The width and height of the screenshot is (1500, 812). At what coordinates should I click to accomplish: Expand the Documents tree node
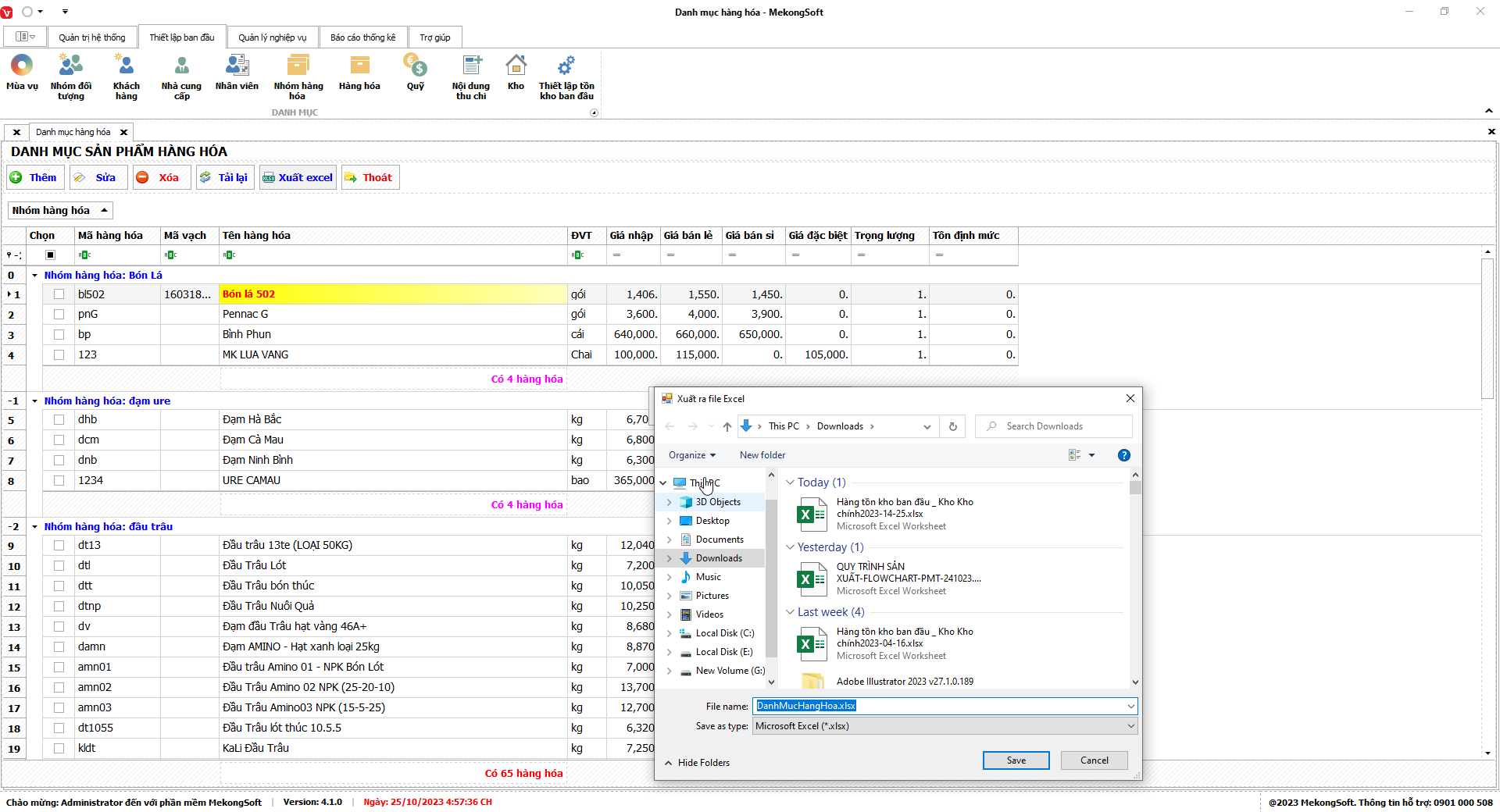670,540
